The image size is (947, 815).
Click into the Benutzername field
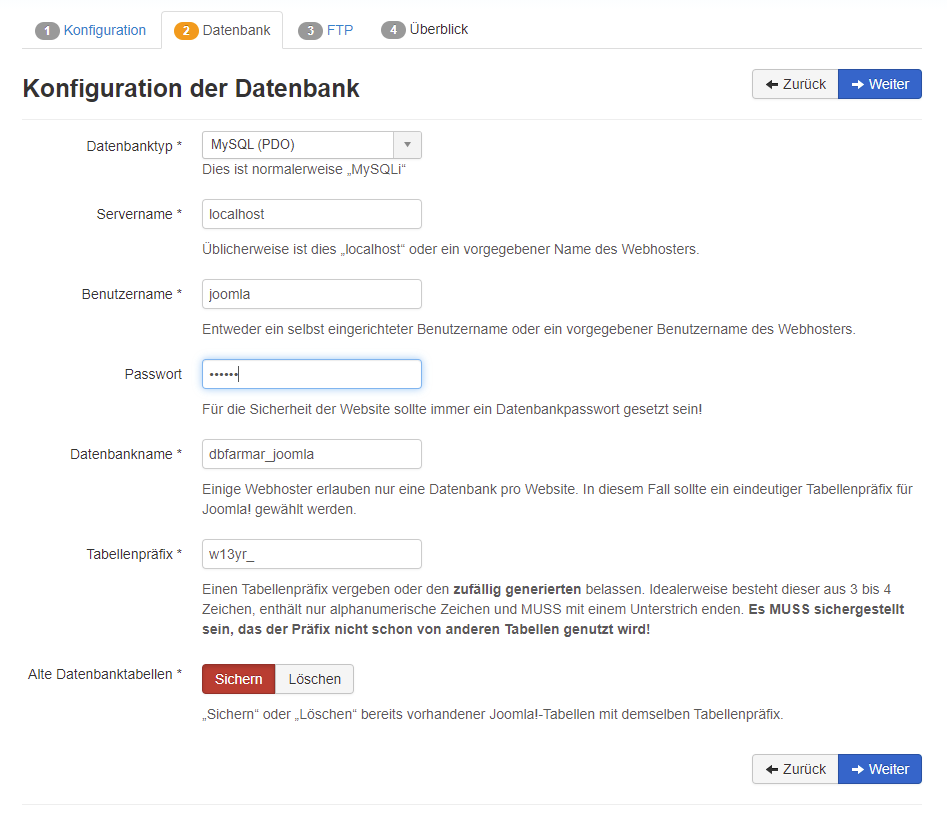312,294
